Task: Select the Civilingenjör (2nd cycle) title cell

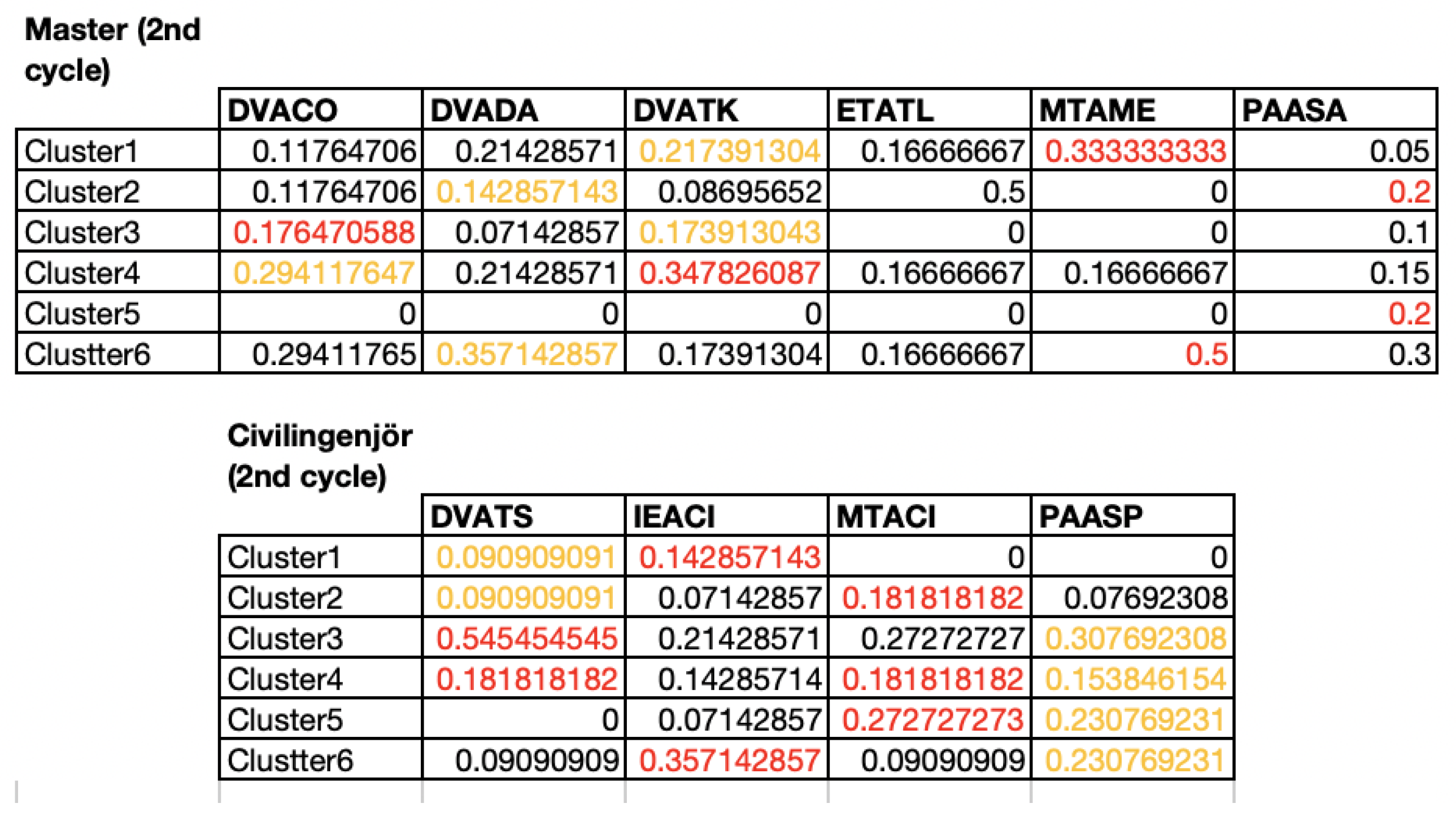Action: tap(321, 456)
